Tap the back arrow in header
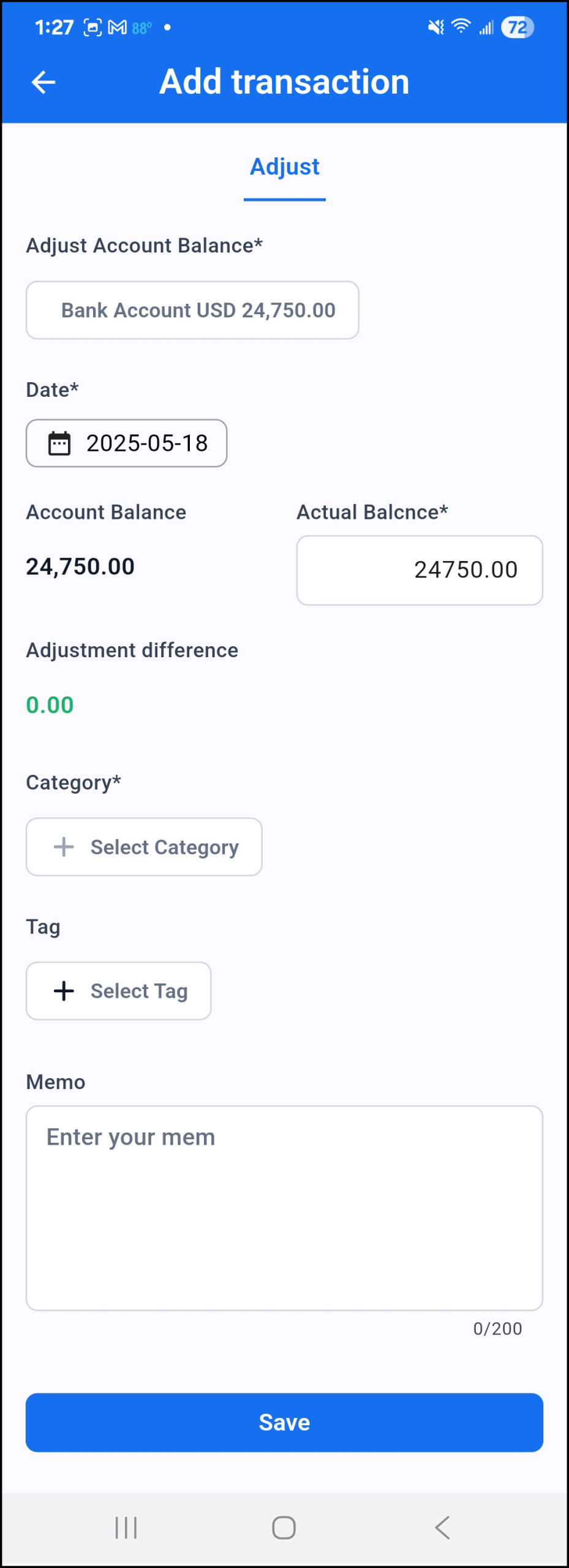569x1568 pixels. click(43, 82)
